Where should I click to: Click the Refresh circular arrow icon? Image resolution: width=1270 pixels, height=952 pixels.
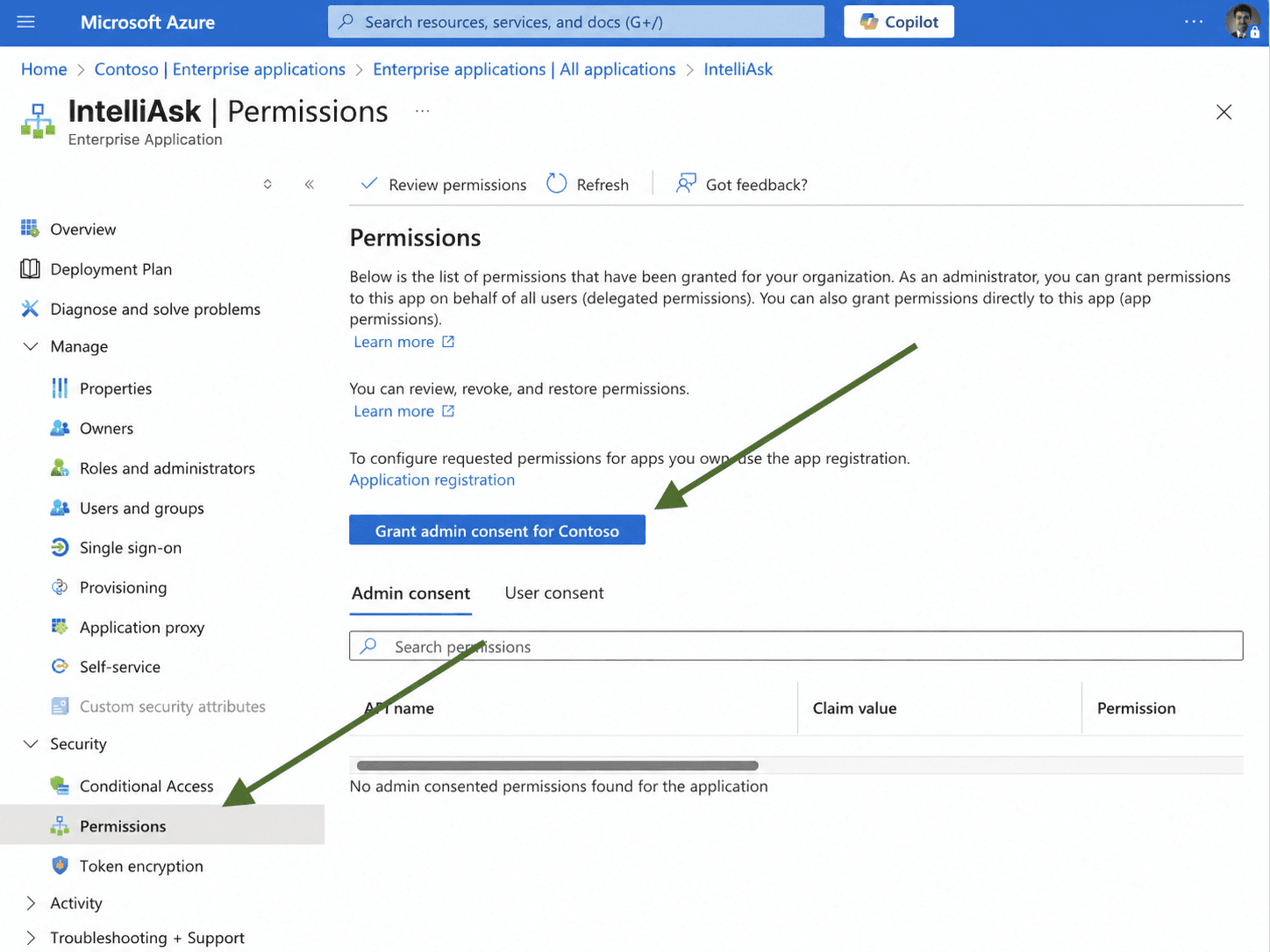(x=557, y=184)
